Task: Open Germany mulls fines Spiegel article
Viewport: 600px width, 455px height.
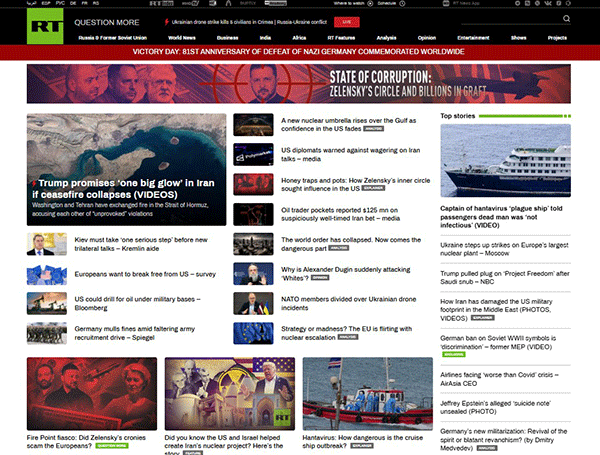Action: coord(135,333)
